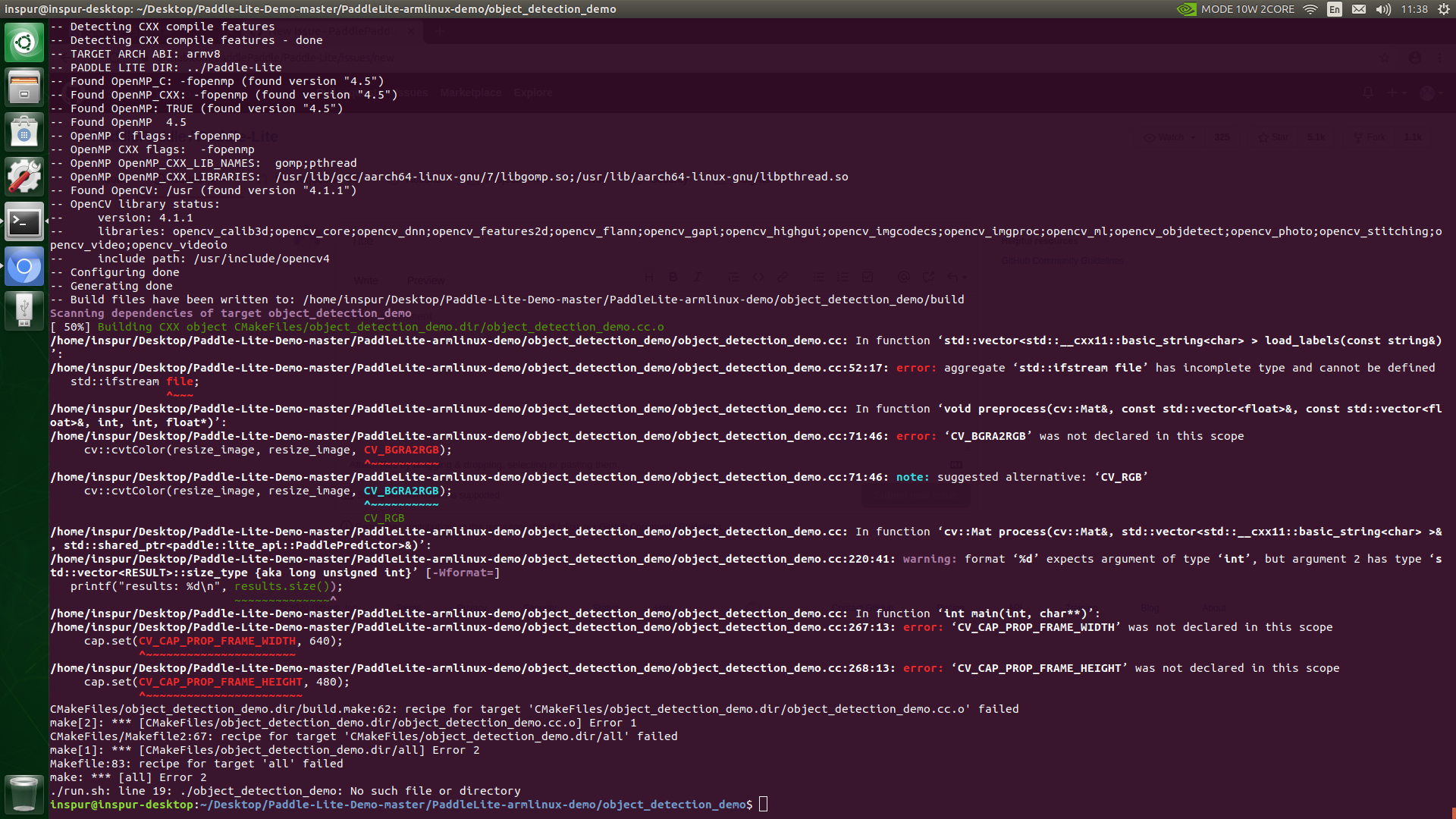The height and width of the screenshot is (819, 1456).
Task: Open the MODE 10W 2CORE power mode menu
Action: (1247, 9)
